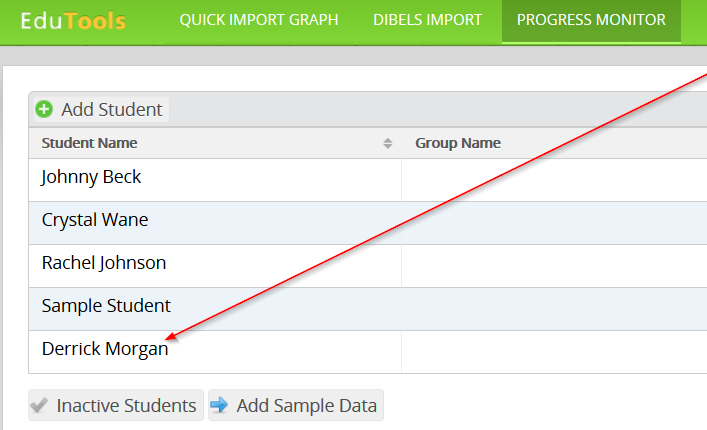
Task: Click the Group Name cell for Johnny Beck
Action: click(x=553, y=179)
